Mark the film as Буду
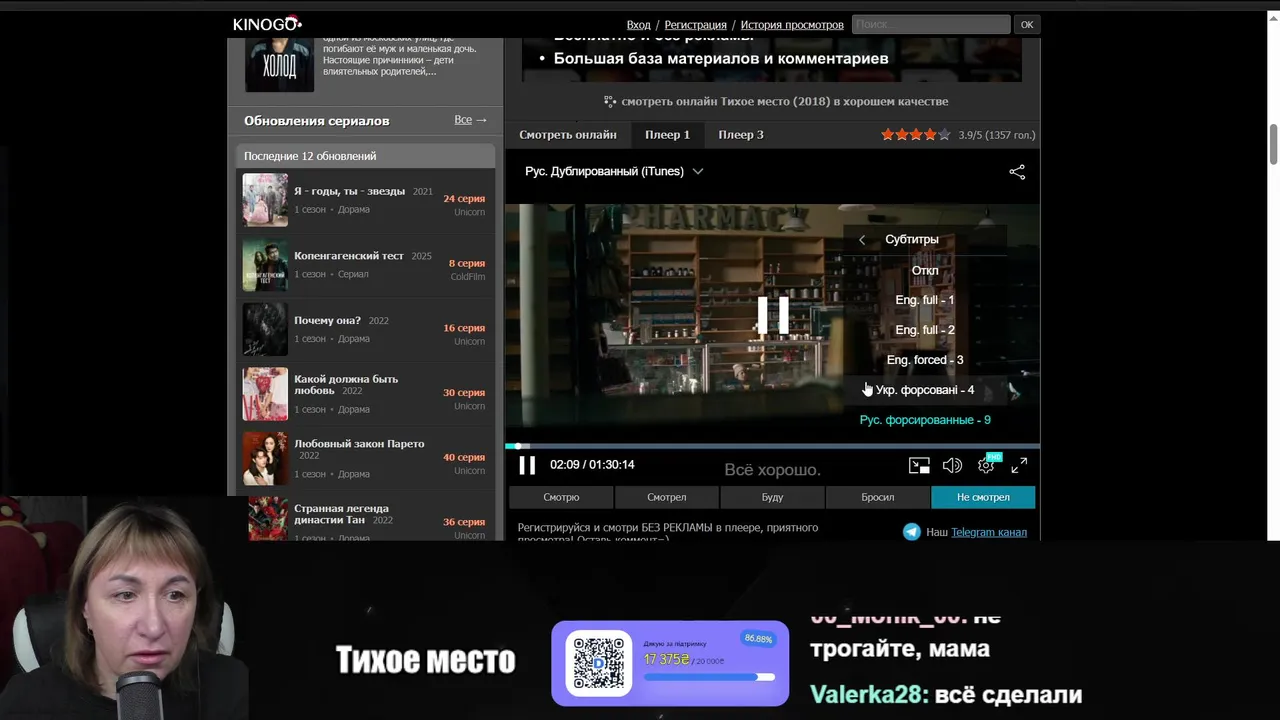 [772, 497]
